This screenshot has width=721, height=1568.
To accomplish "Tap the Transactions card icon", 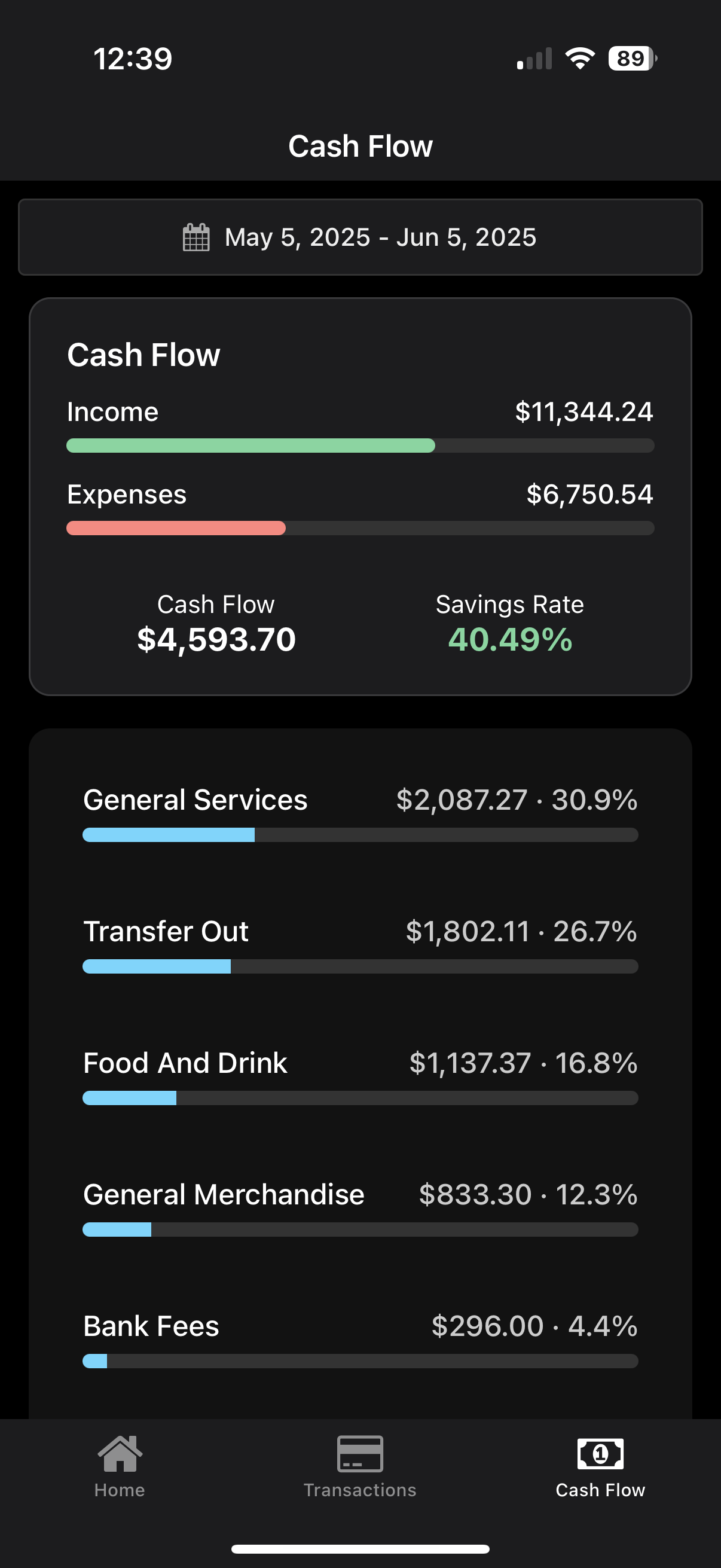I will pos(360,1454).
